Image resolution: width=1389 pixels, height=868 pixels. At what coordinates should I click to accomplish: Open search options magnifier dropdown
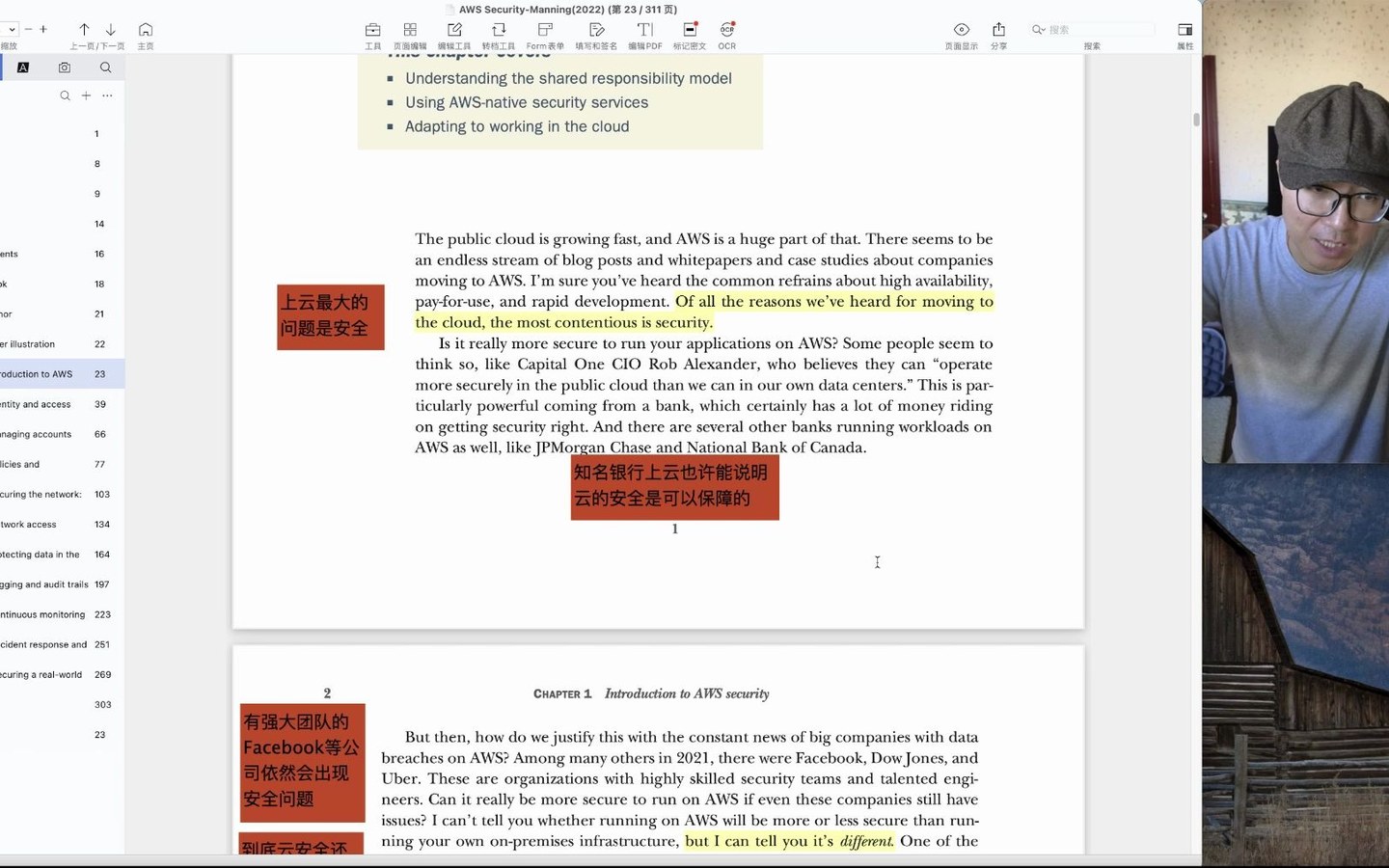click(1038, 30)
